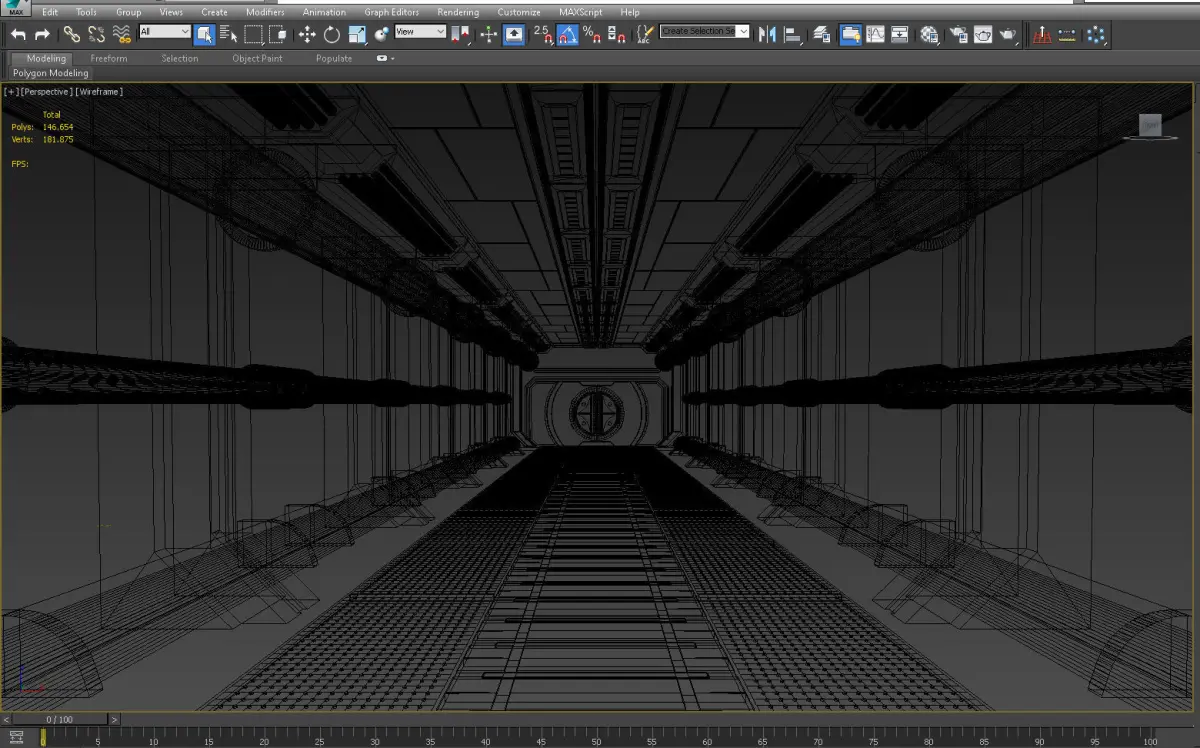1200x748 pixels.
Task: Click the Render Production teapot icon
Action: tap(1008, 34)
